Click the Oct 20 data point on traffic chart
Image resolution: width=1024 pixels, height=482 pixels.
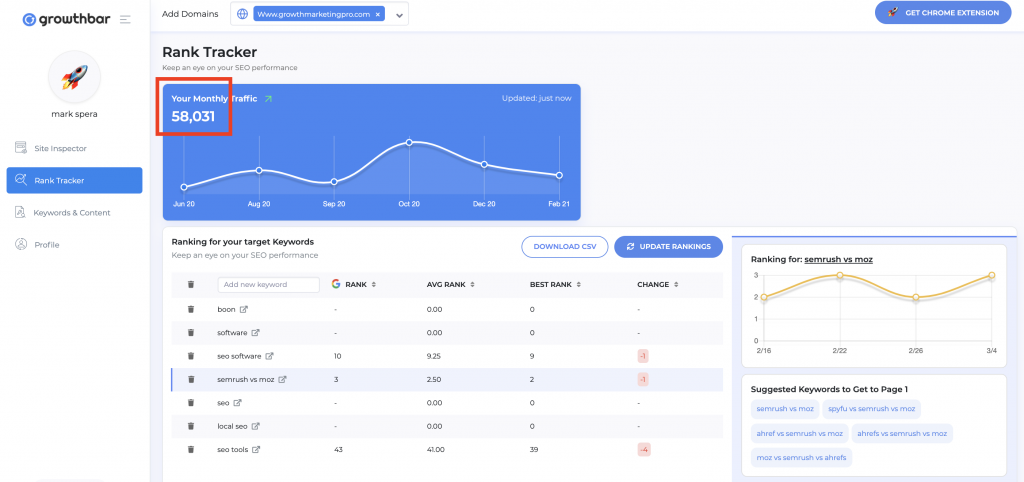tap(409, 142)
